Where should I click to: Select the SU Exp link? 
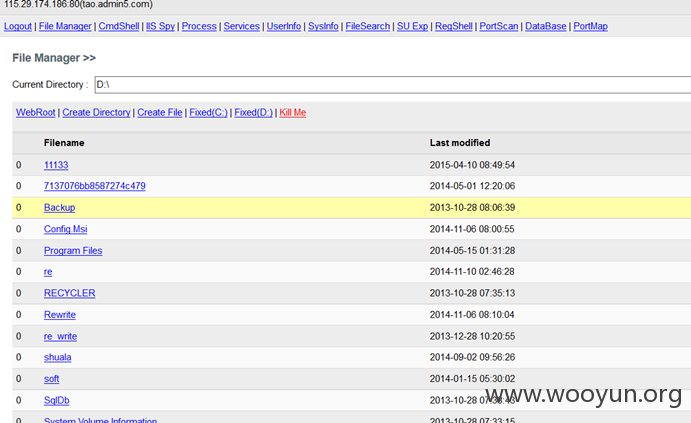point(412,26)
